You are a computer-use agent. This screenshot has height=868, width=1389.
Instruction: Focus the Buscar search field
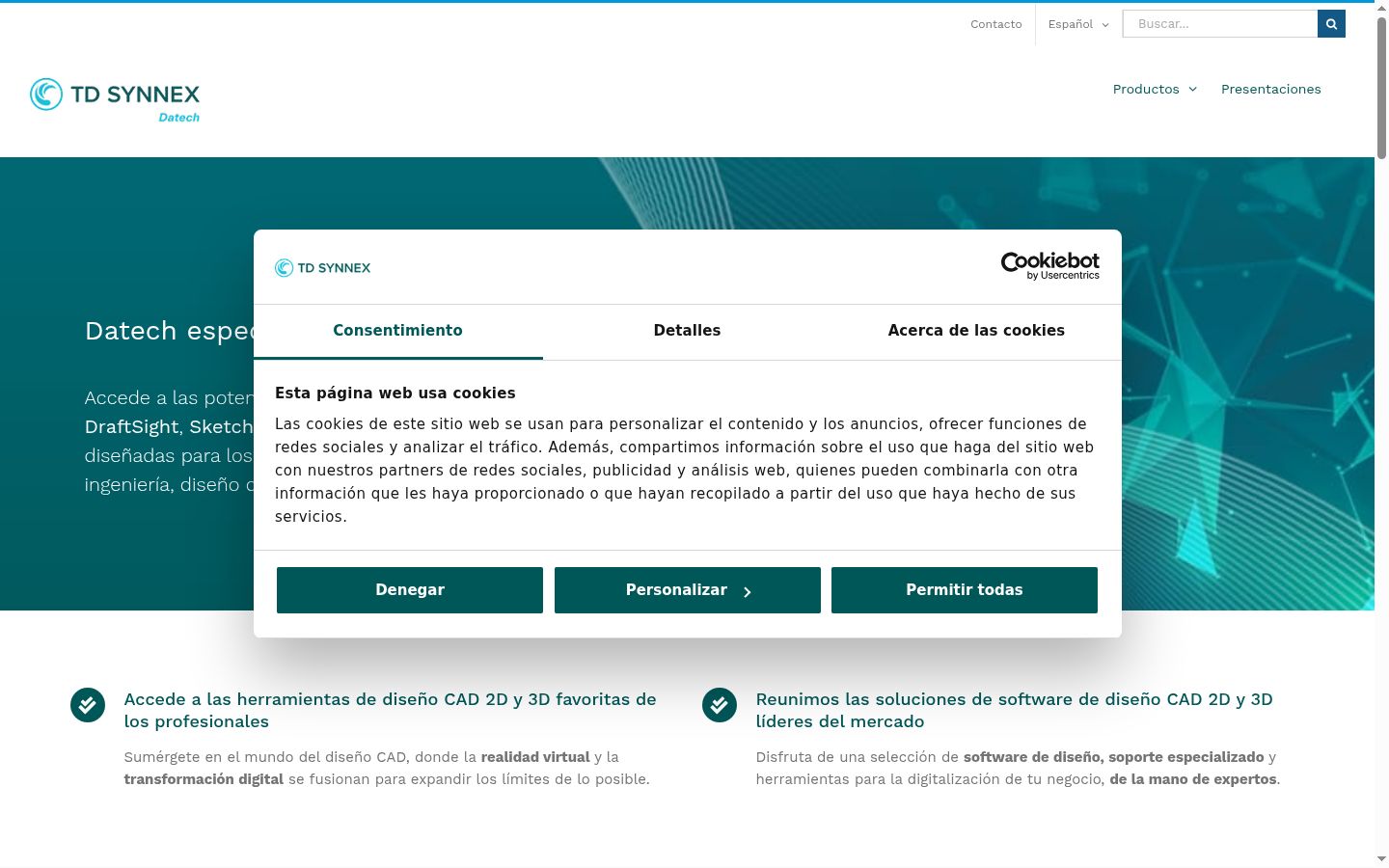pos(1220,24)
